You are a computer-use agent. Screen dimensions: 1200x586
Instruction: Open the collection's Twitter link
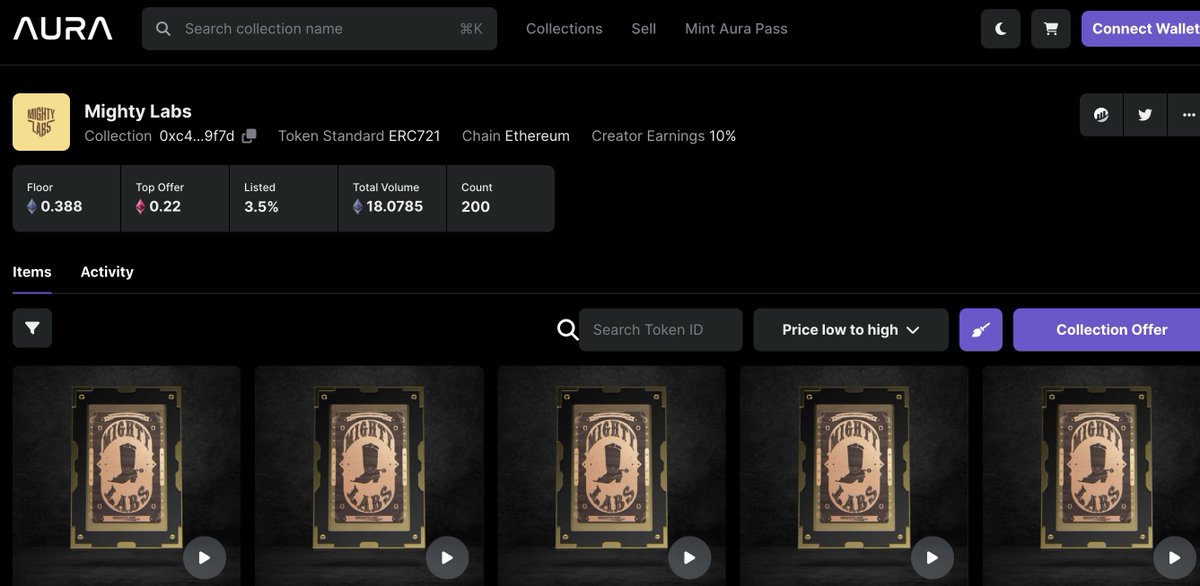coord(1145,115)
